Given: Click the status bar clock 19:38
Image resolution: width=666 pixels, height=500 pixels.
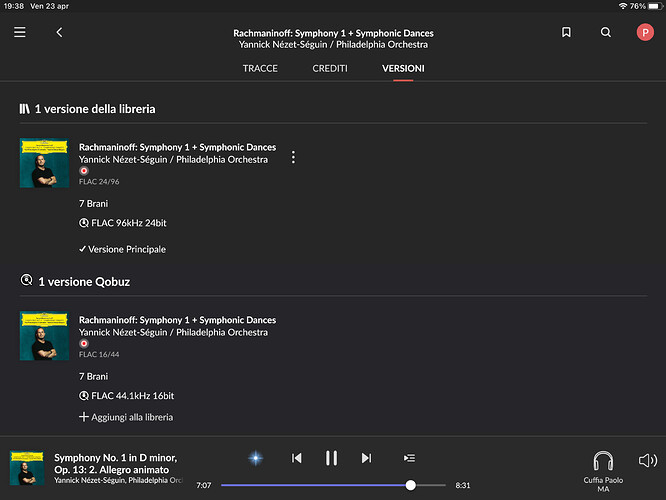Looking at the screenshot, I should pyautogui.click(x=14, y=6).
